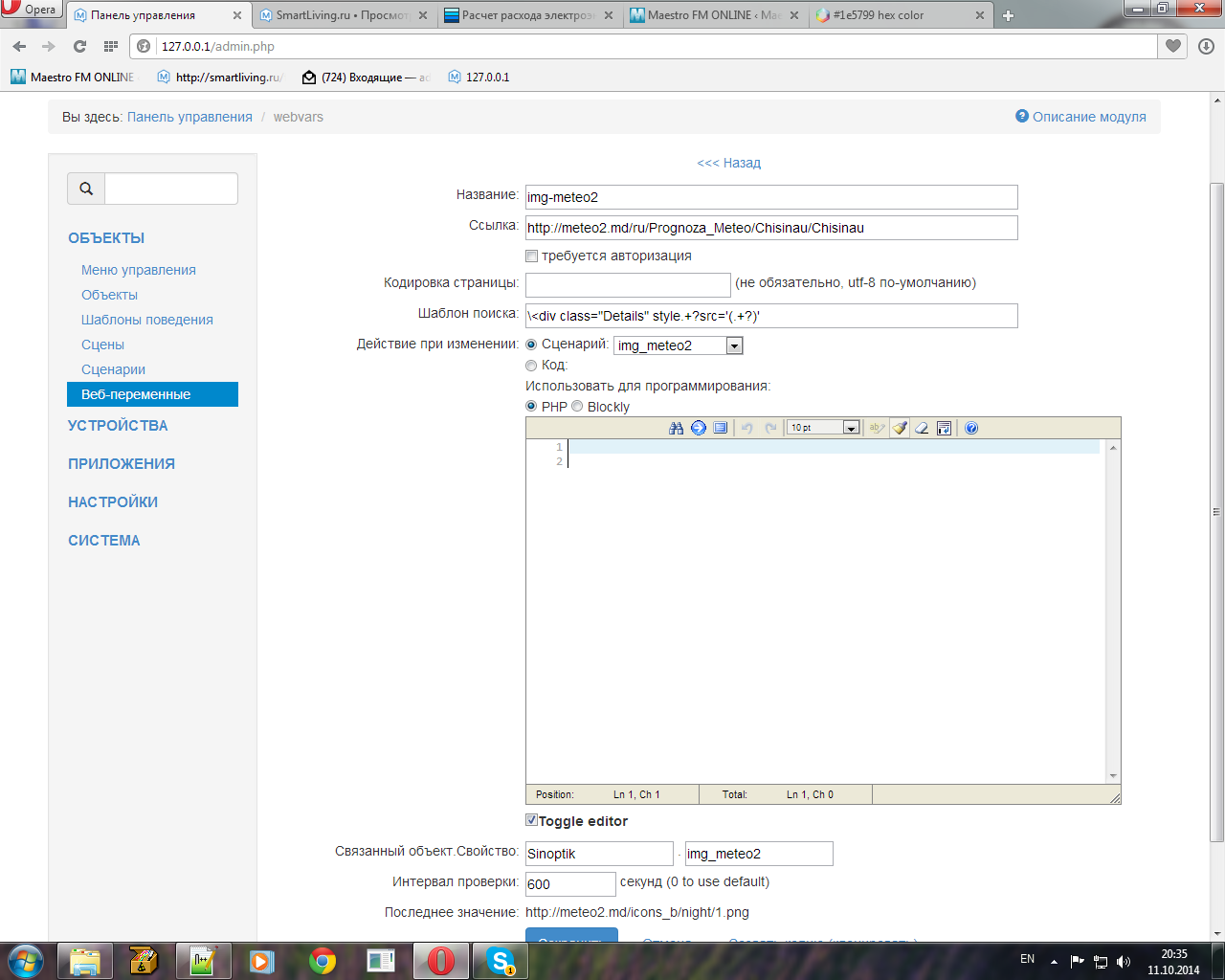This screenshot has width=1225, height=980.
Task: Click the magnifier search icon in sidebar
Action: click(86, 189)
